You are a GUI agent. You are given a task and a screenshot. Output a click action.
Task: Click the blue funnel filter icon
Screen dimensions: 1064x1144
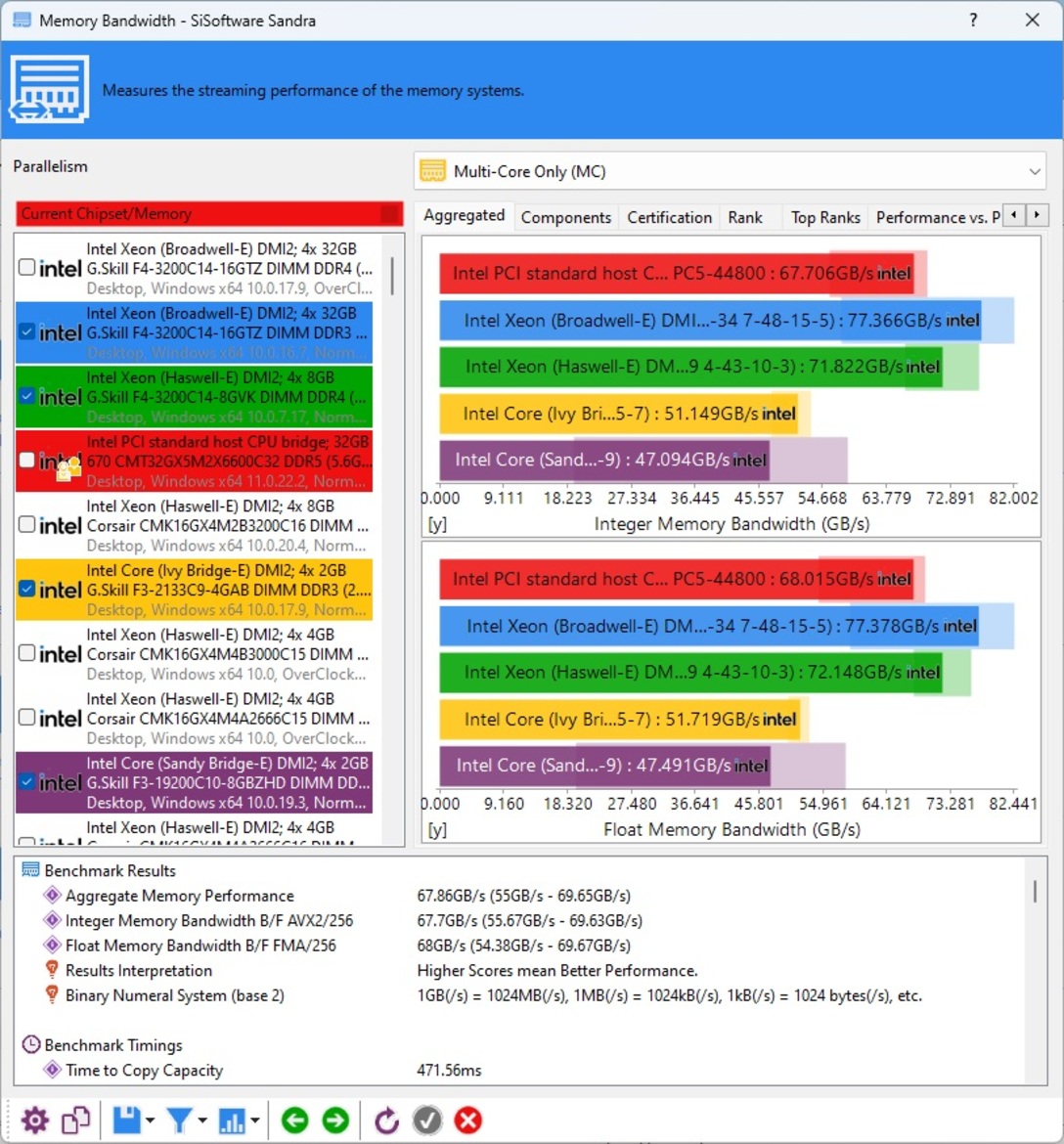[x=180, y=1120]
